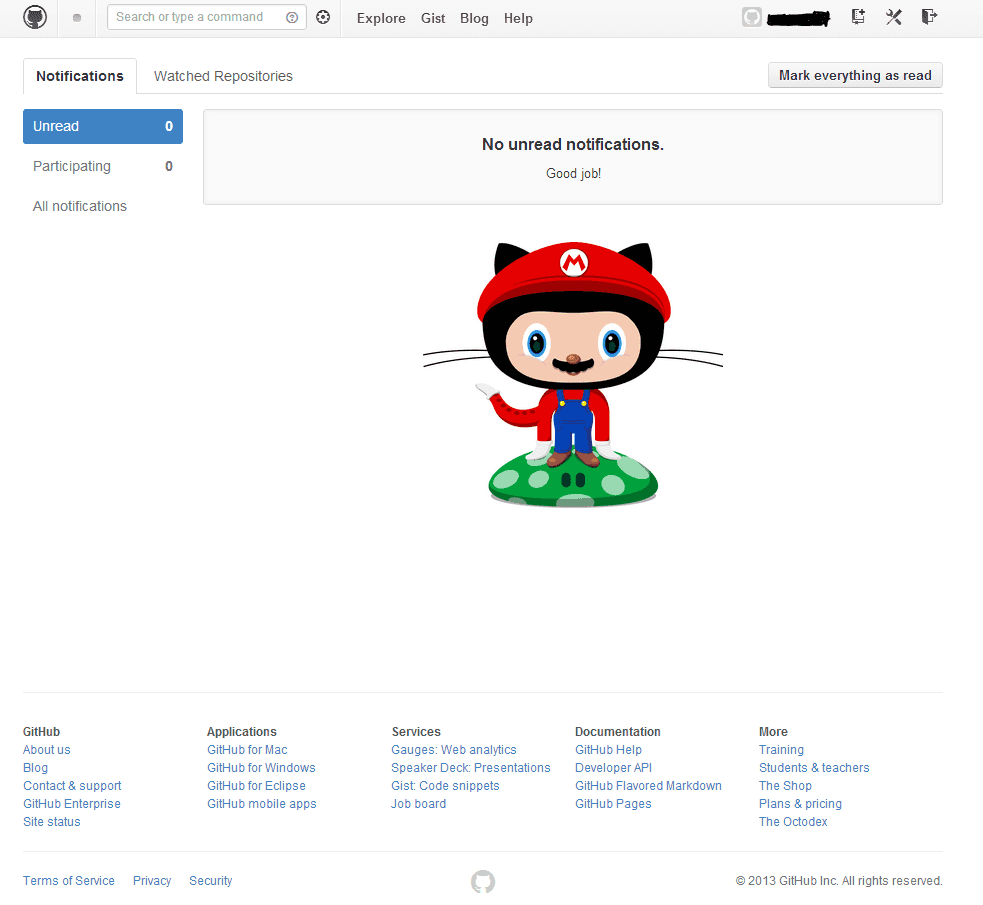Viewport: 983px width, 905px height.
Task: Open Speaker Deck: Presentations link
Action: click(471, 768)
